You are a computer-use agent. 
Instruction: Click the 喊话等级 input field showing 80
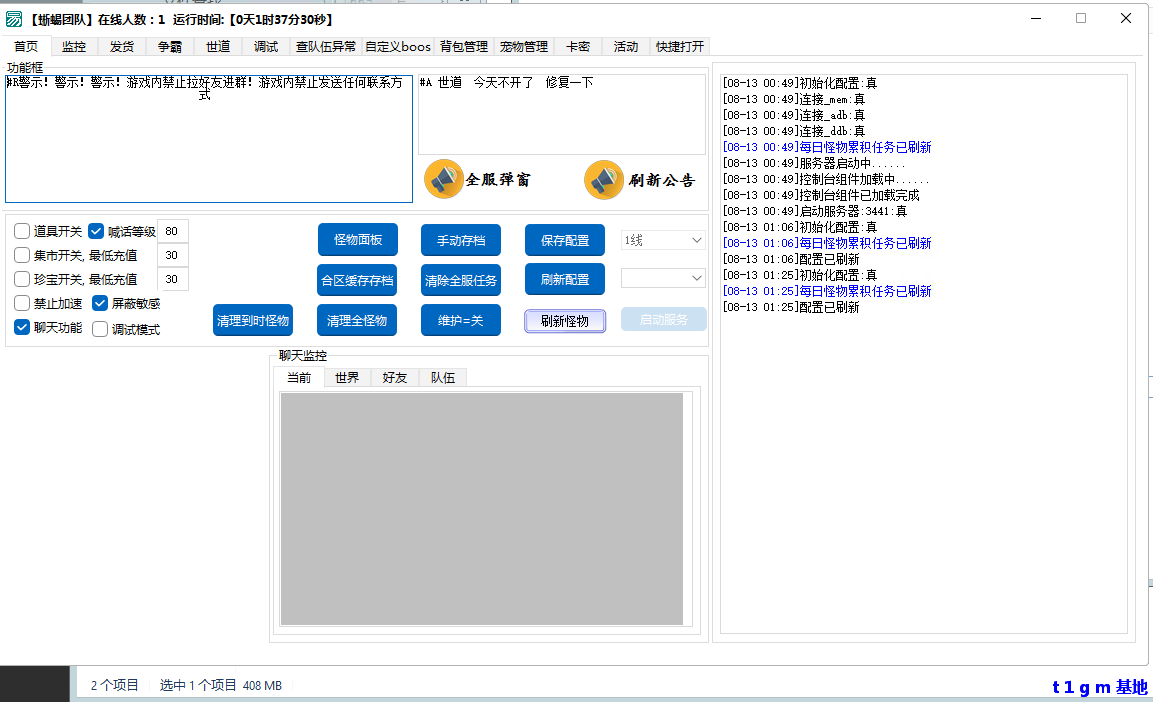173,231
